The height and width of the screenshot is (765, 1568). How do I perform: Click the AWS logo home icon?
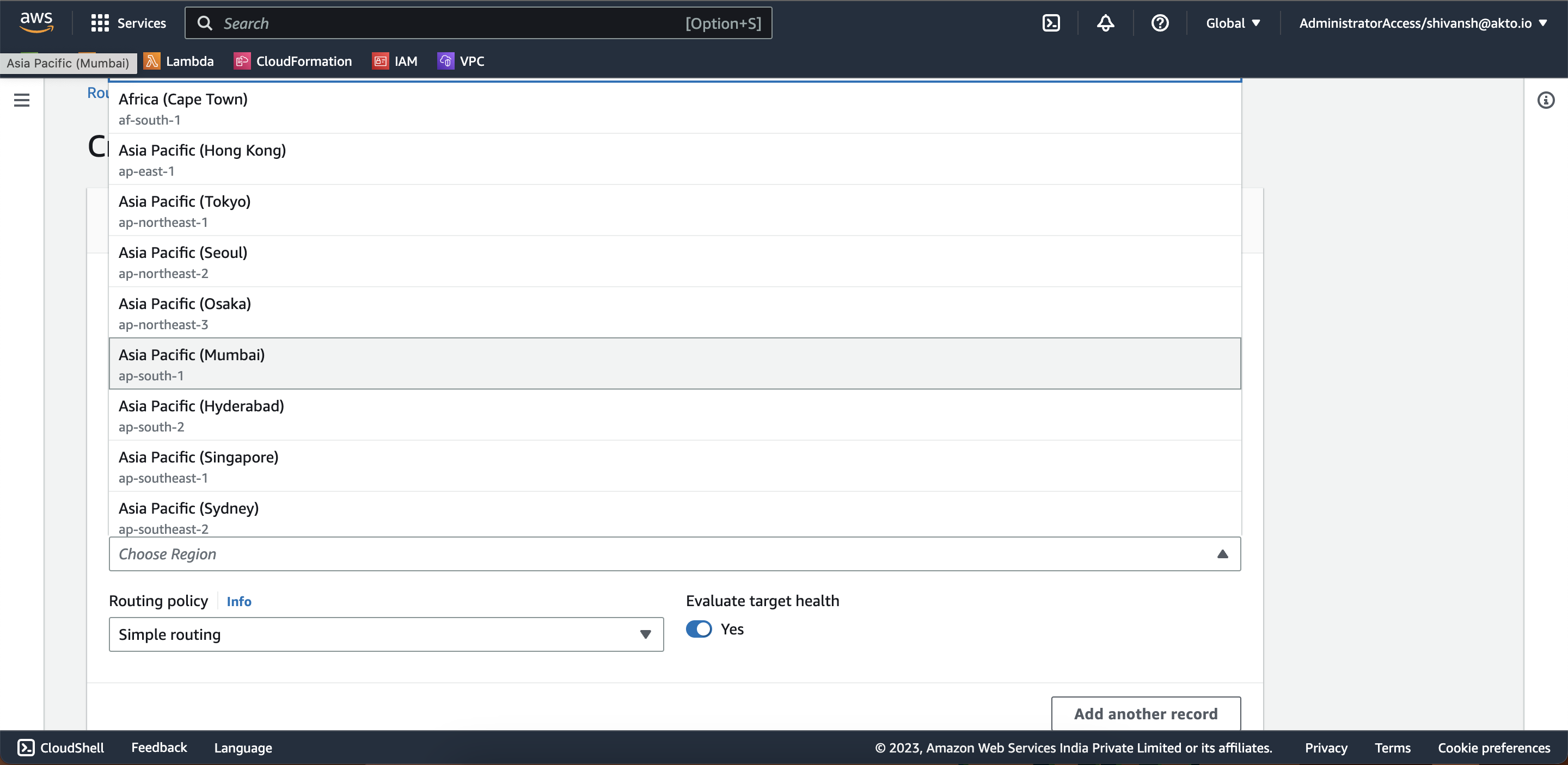(x=36, y=22)
